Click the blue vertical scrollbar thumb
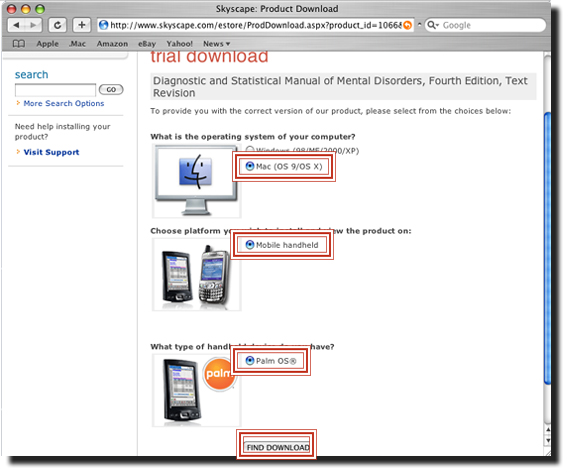Screen dimensions: 570x475 coord(547,248)
